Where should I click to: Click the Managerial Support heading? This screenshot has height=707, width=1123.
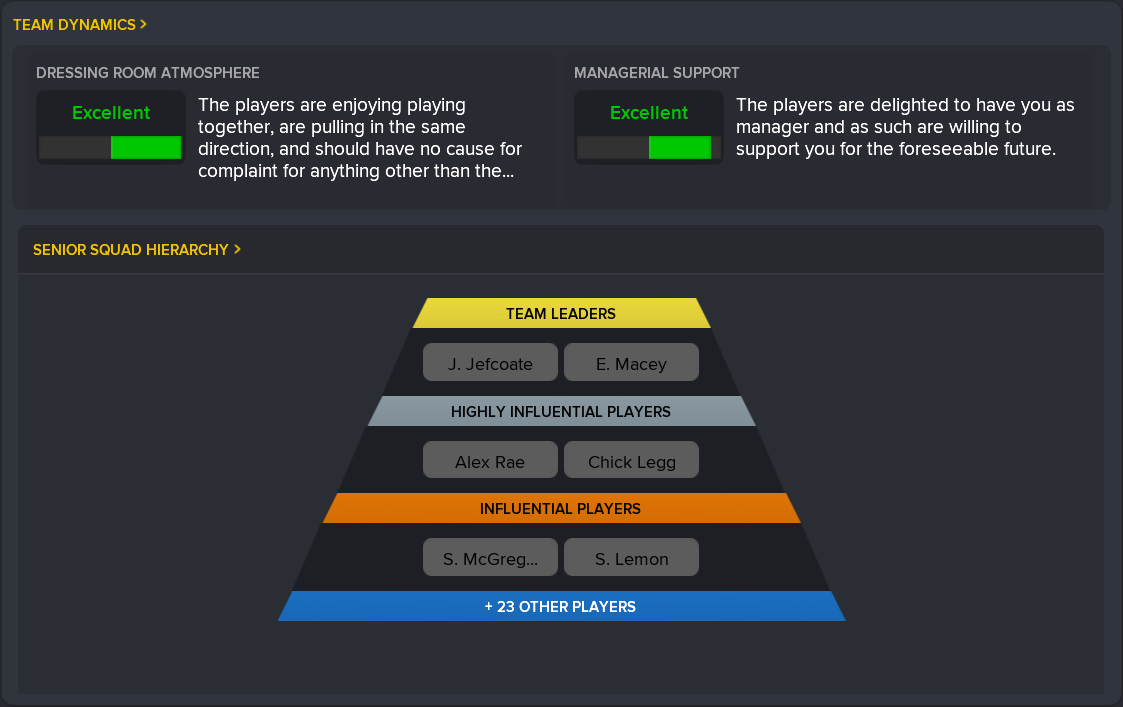[656, 73]
